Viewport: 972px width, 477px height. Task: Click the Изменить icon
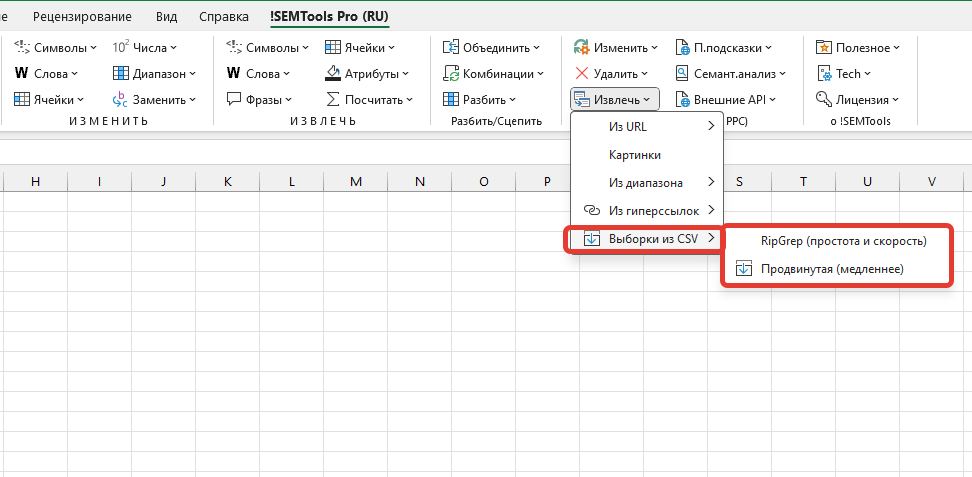click(581, 48)
